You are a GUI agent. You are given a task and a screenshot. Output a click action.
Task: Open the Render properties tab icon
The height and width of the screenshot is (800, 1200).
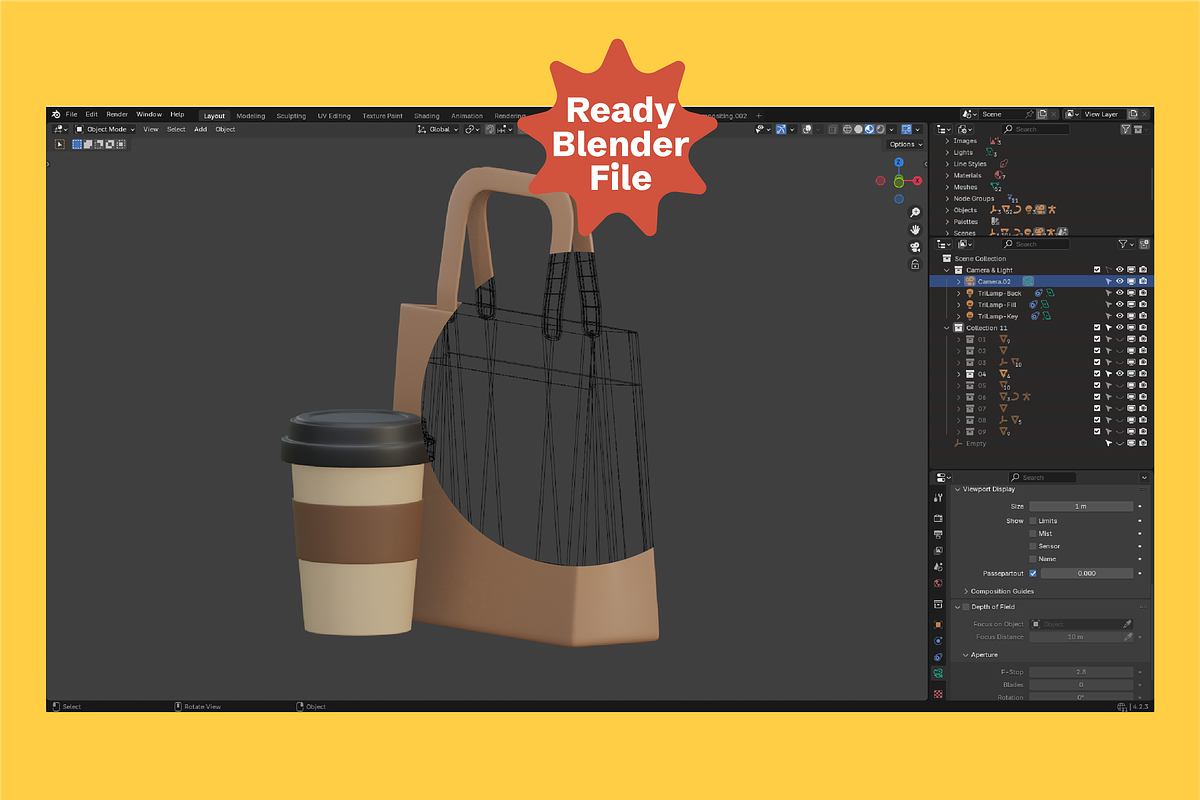pos(938,518)
